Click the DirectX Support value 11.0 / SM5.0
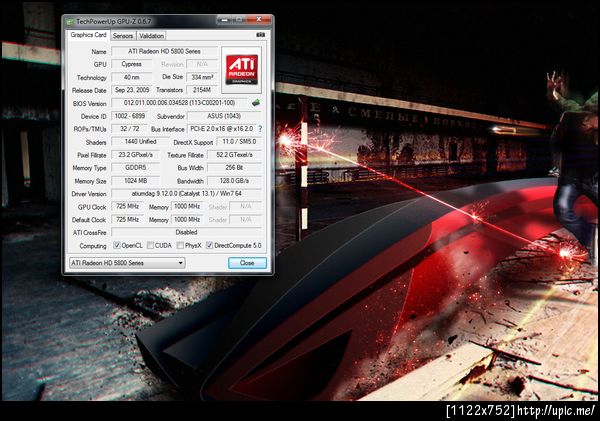 [239, 142]
